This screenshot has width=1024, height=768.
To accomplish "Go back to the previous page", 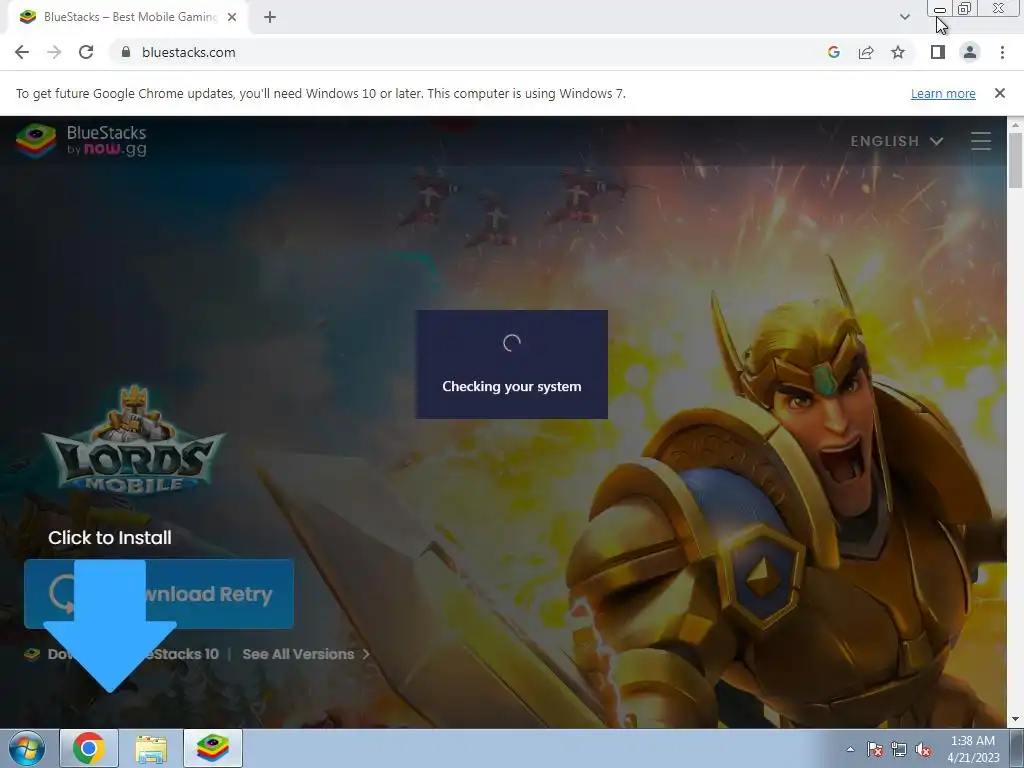I will (22, 52).
